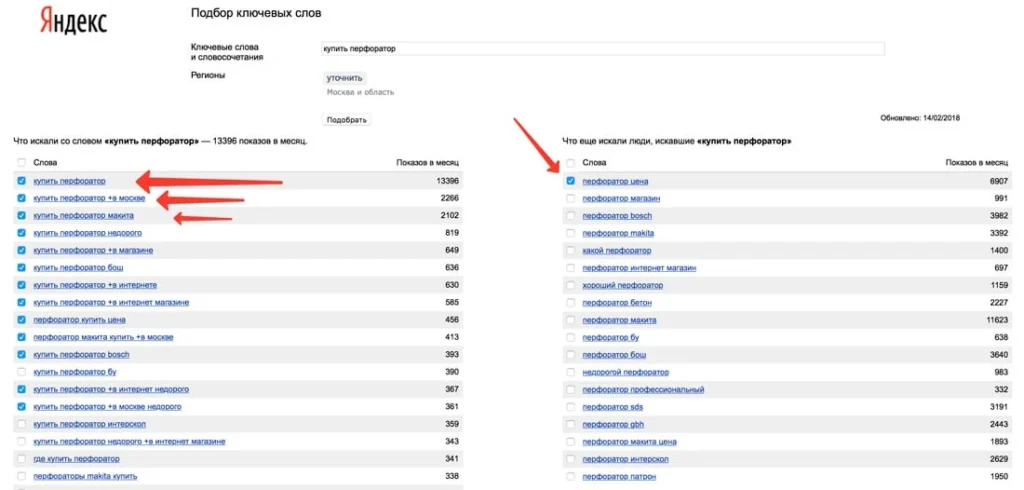The image size is (1024, 490).
Task: Open the 'перфоратор макита цена' link
Action: [x=630, y=442]
